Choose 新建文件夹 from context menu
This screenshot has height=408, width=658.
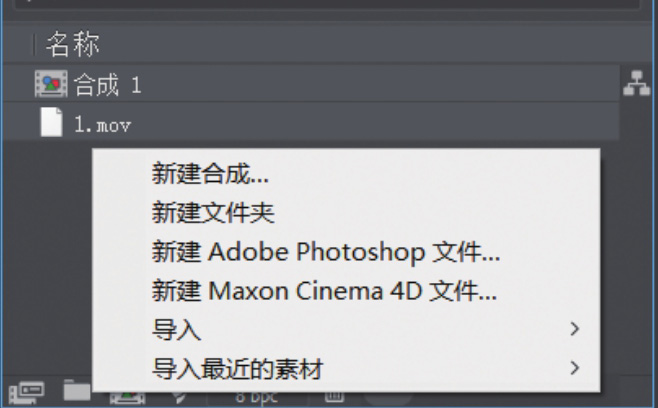346,212
